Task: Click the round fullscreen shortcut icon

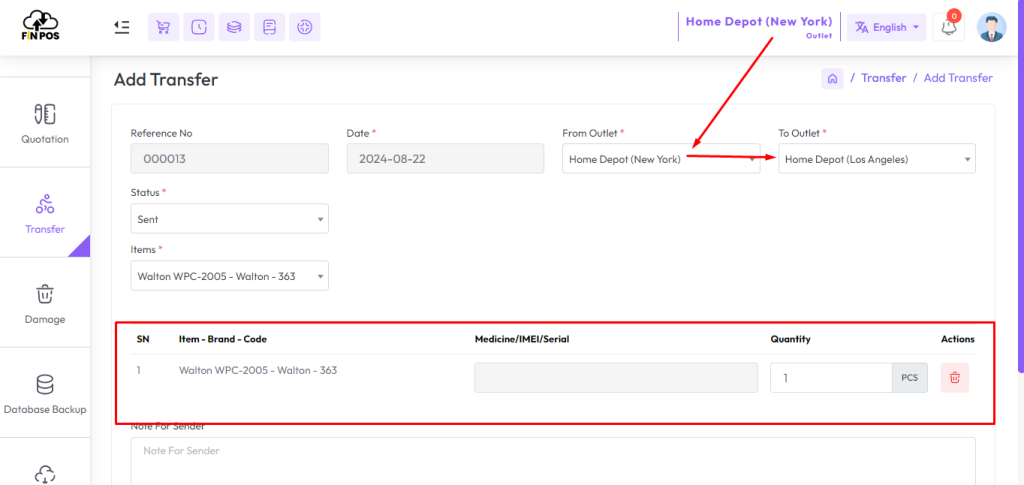Action: [x=304, y=27]
